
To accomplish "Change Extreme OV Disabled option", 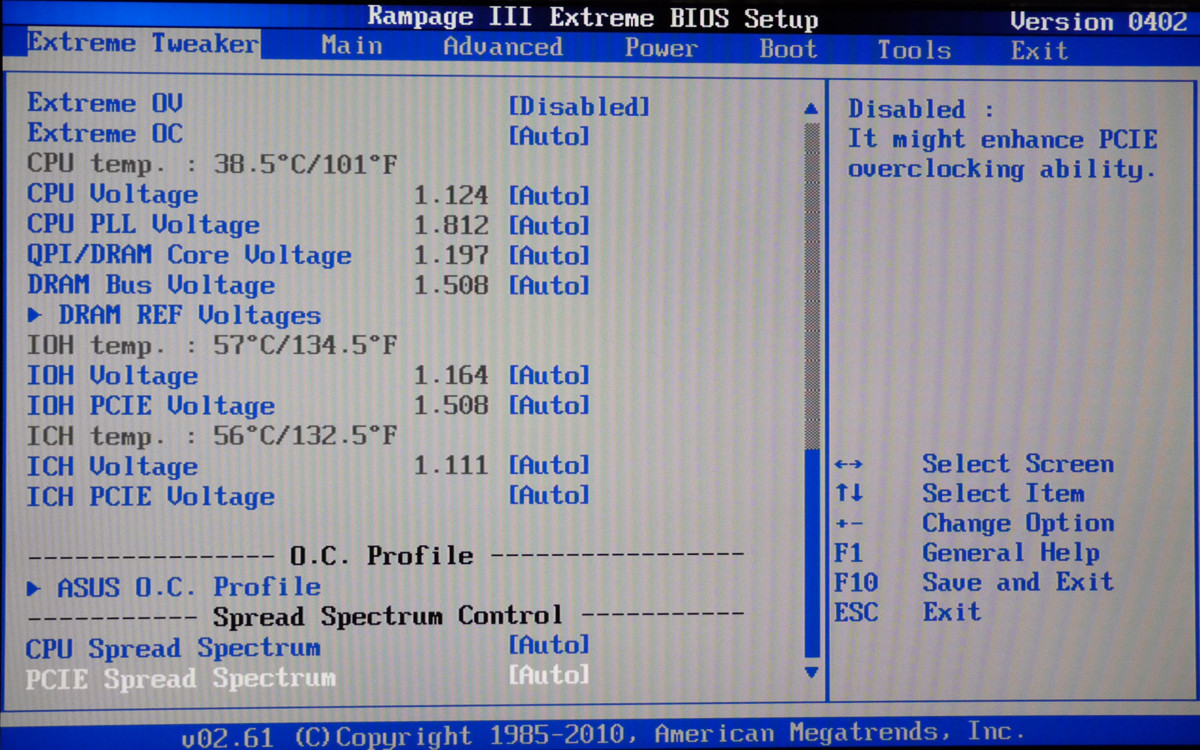I will point(579,106).
